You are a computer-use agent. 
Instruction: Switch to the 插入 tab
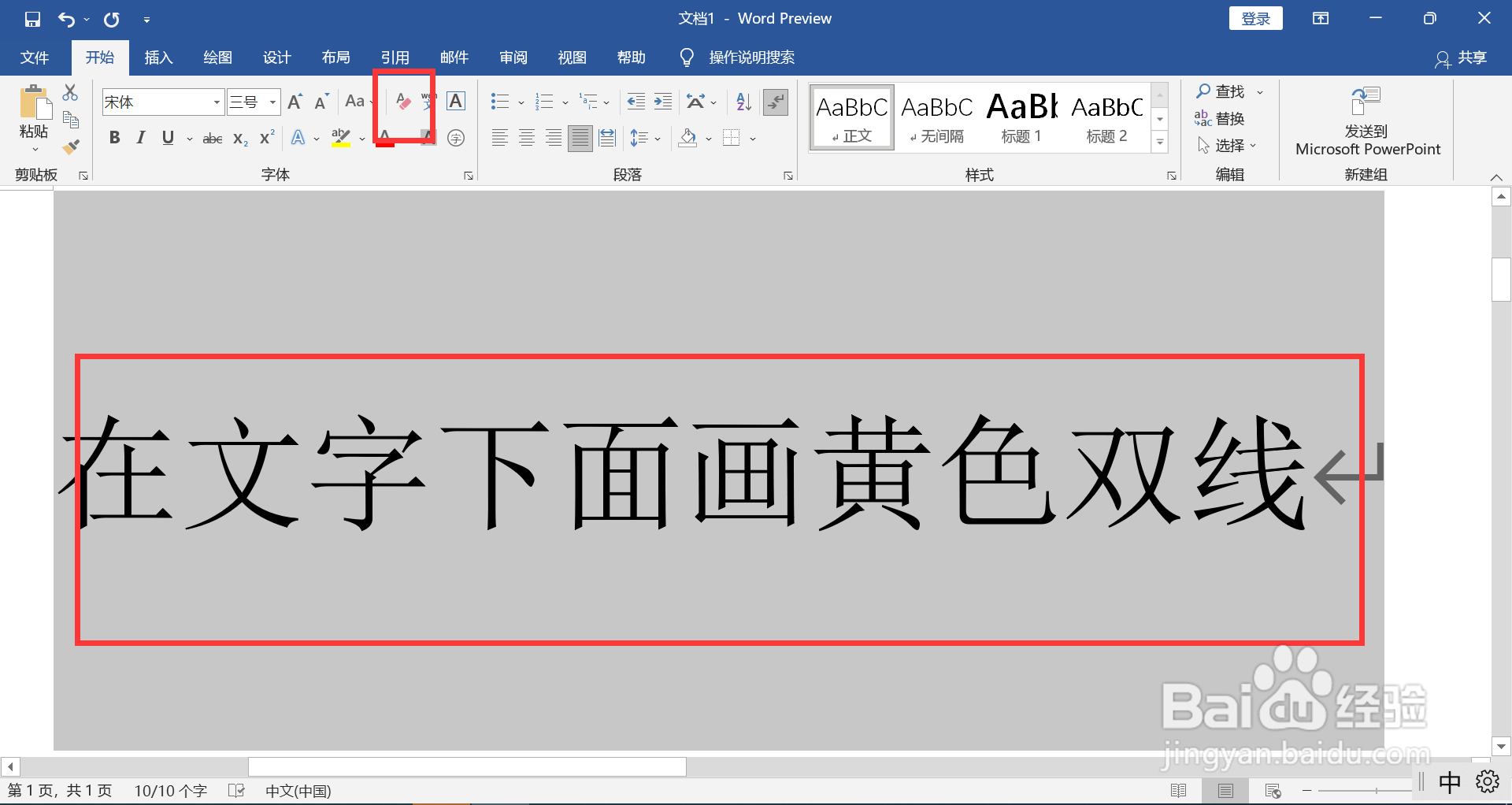pyautogui.click(x=158, y=57)
